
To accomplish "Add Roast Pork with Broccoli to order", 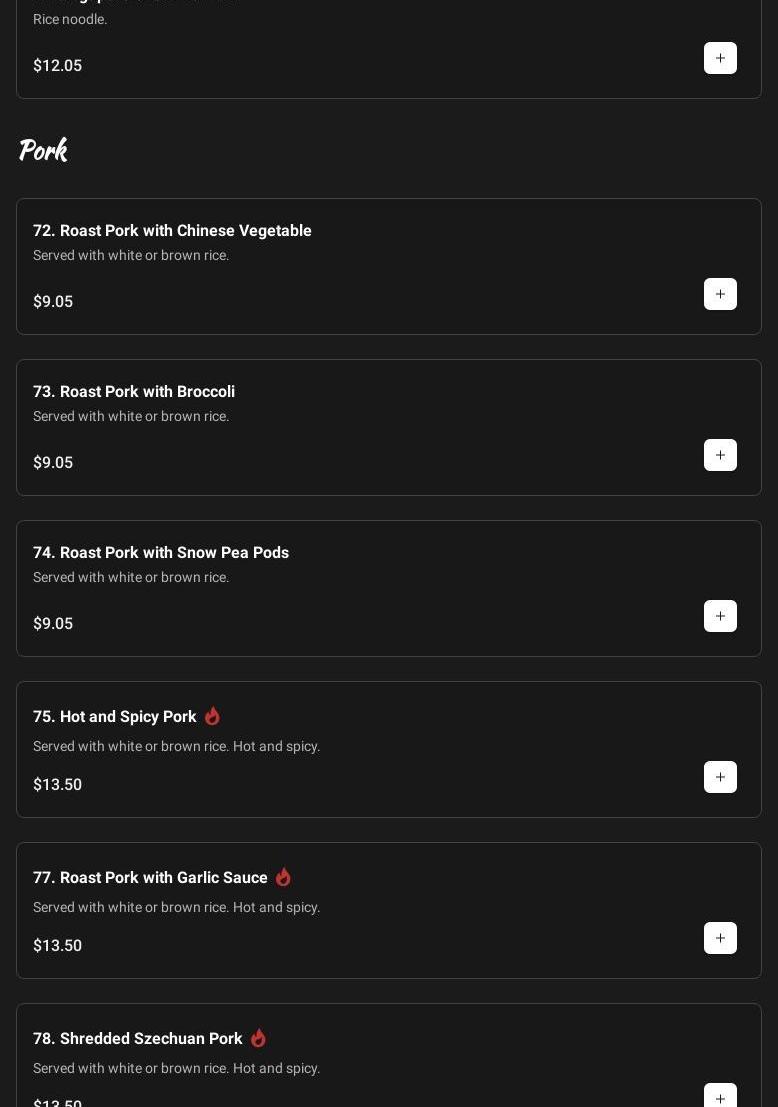I will pyautogui.click(x=720, y=455).
